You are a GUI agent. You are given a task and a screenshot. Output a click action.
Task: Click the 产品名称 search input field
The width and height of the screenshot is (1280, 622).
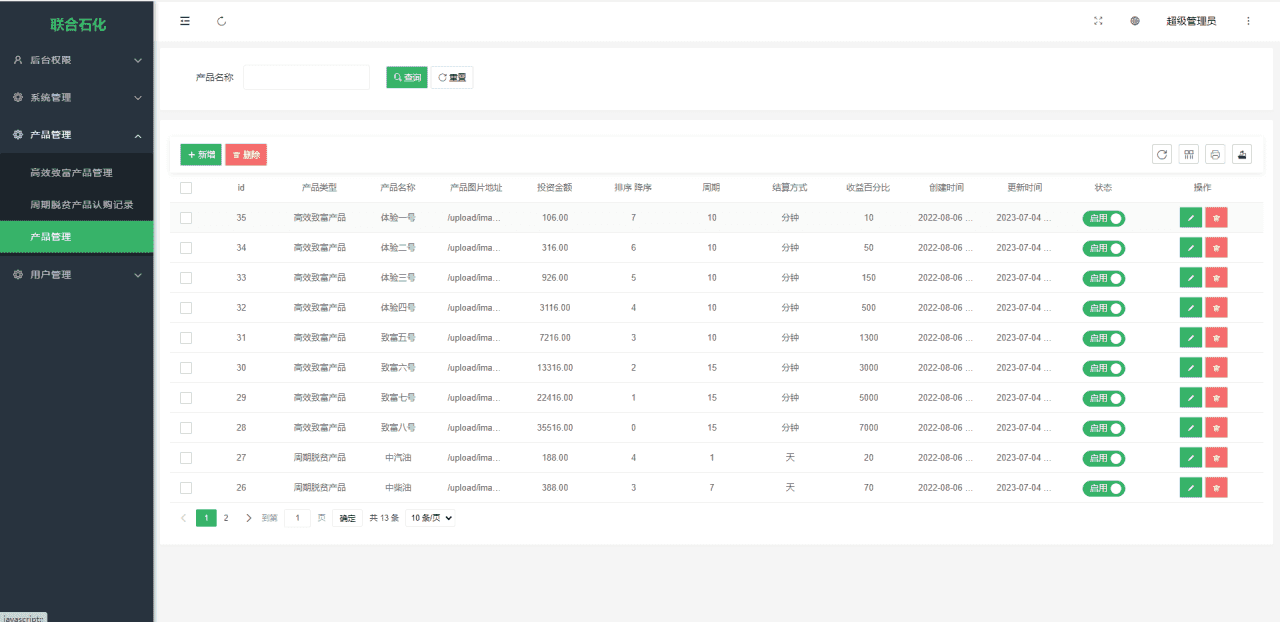click(306, 77)
